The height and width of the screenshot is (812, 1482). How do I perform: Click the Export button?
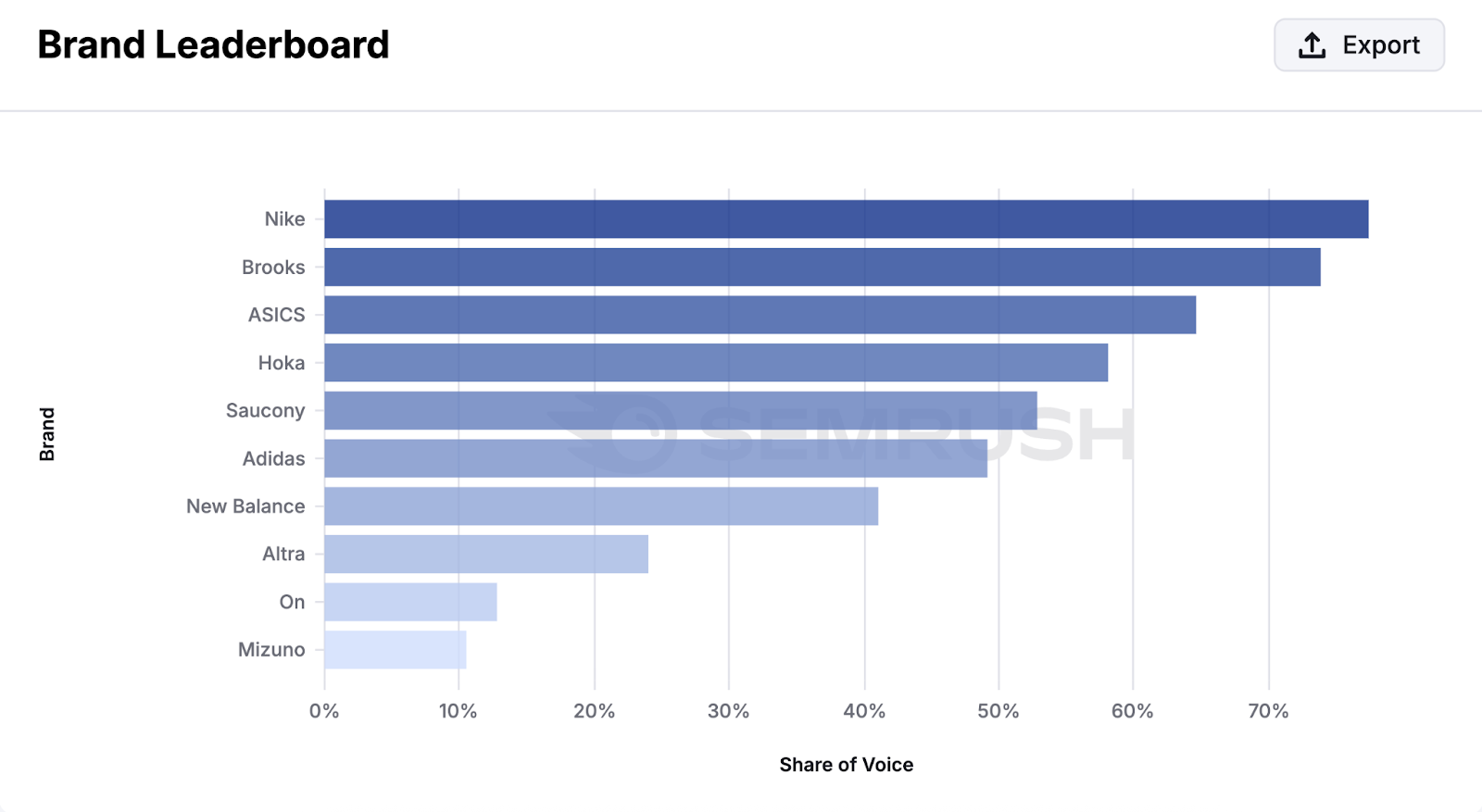click(x=1359, y=44)
